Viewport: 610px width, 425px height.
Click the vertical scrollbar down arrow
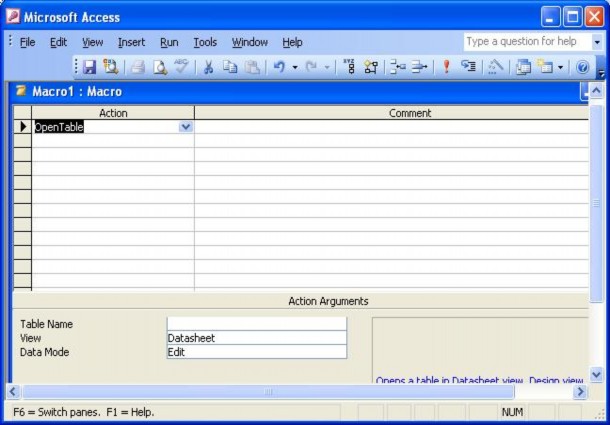click(x=596, y=374)
